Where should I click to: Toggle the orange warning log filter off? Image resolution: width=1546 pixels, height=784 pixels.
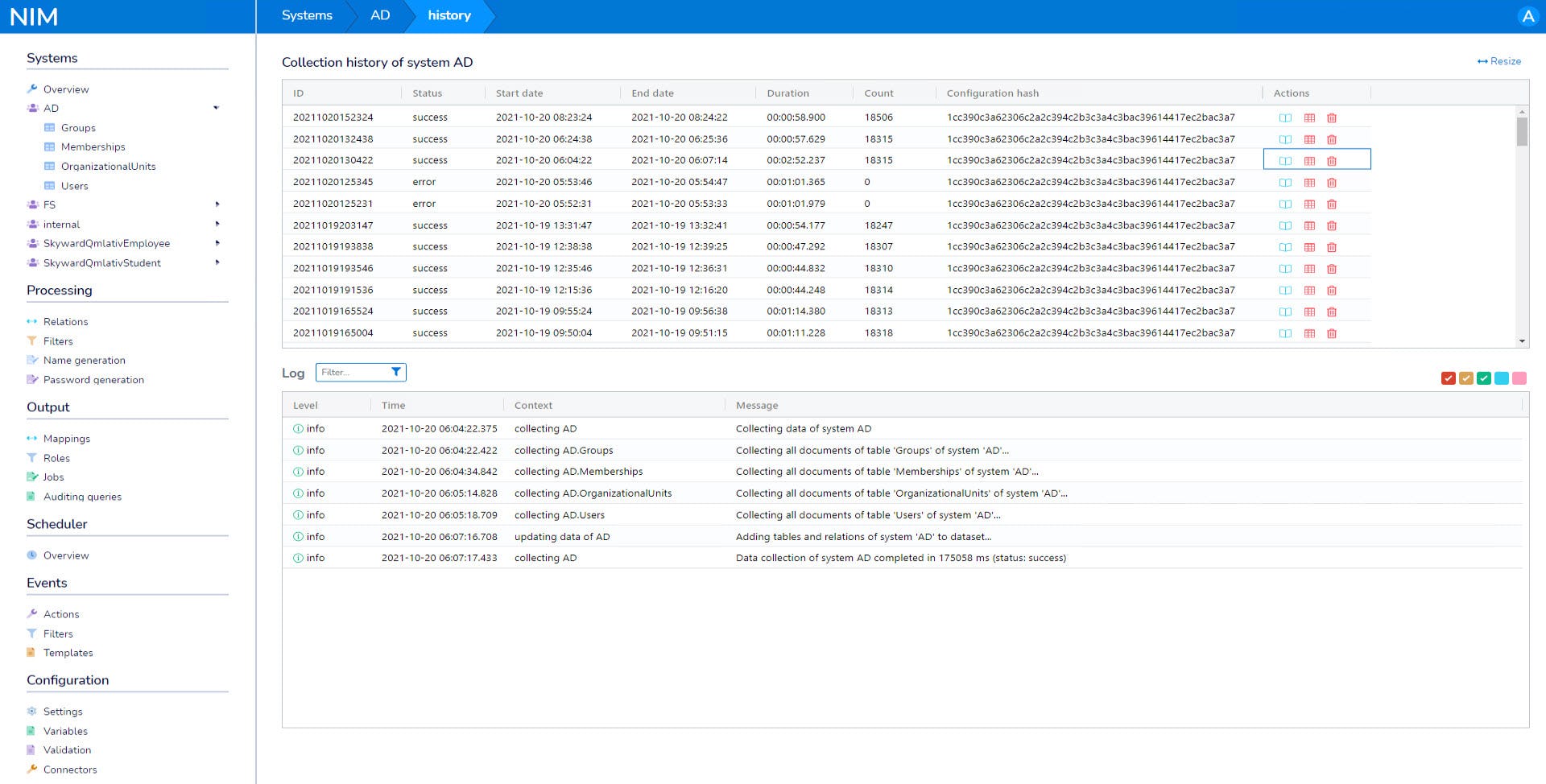coord(1468,377)
